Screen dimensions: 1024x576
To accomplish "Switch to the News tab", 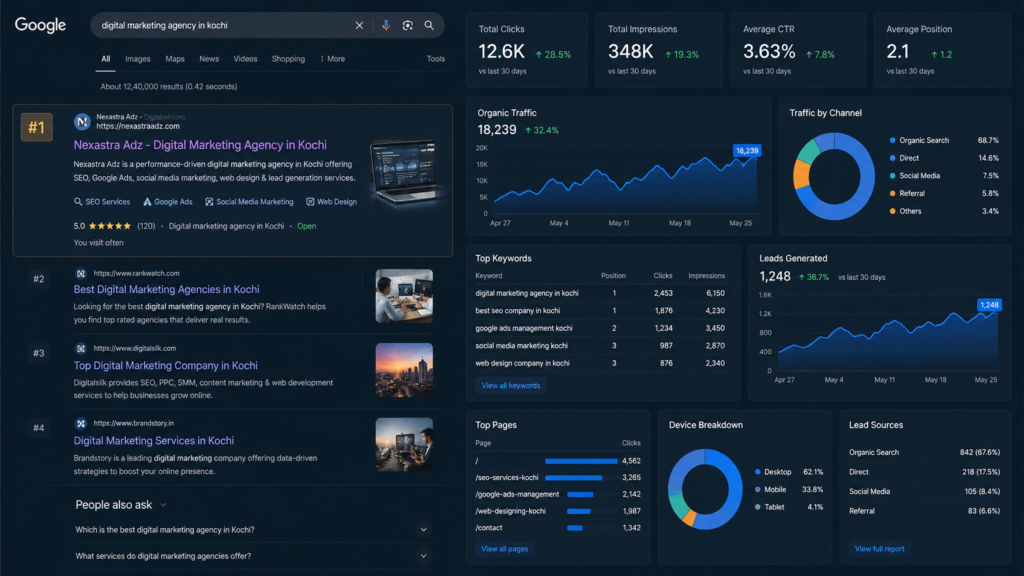I will [x=209, y=59].
